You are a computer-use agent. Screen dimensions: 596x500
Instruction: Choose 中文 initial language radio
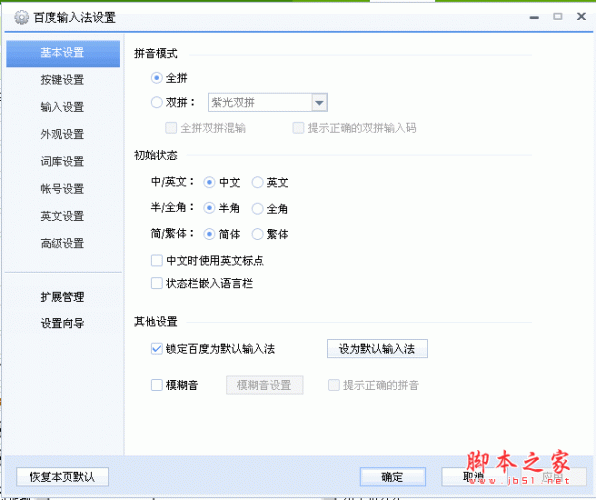209,183
